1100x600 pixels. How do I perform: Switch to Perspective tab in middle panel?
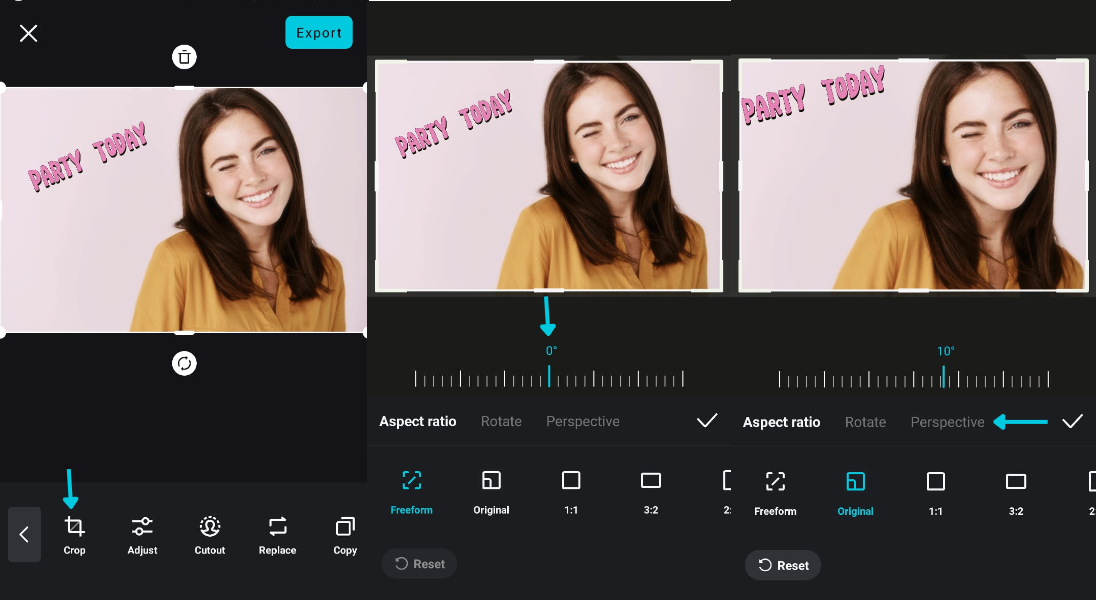point(583,421)
